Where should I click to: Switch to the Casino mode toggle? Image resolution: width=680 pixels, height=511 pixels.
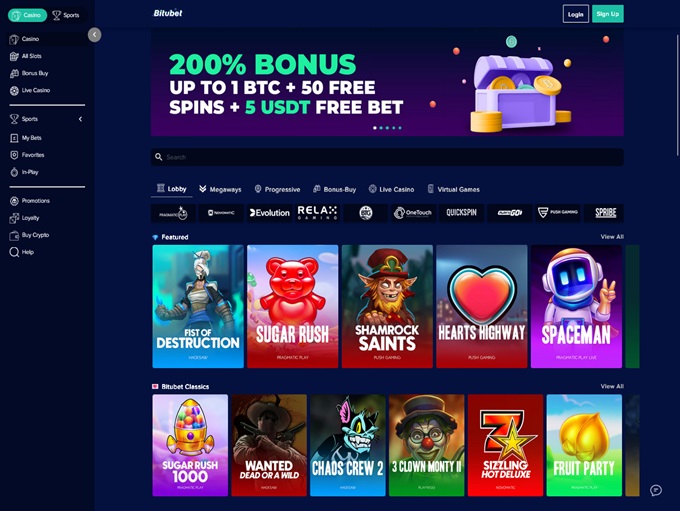[x=27, y=15]
